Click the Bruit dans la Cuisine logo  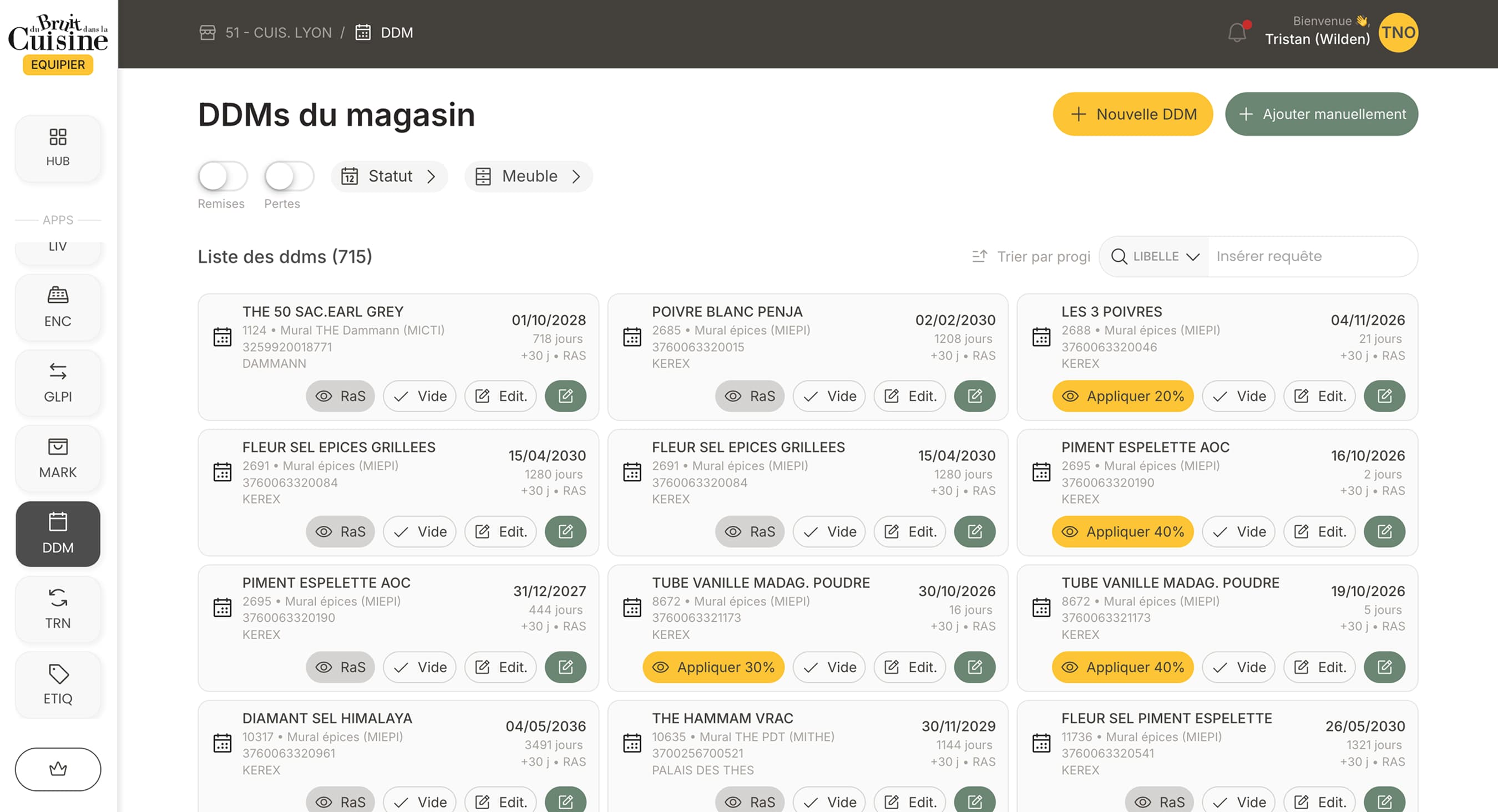point(58,33)
